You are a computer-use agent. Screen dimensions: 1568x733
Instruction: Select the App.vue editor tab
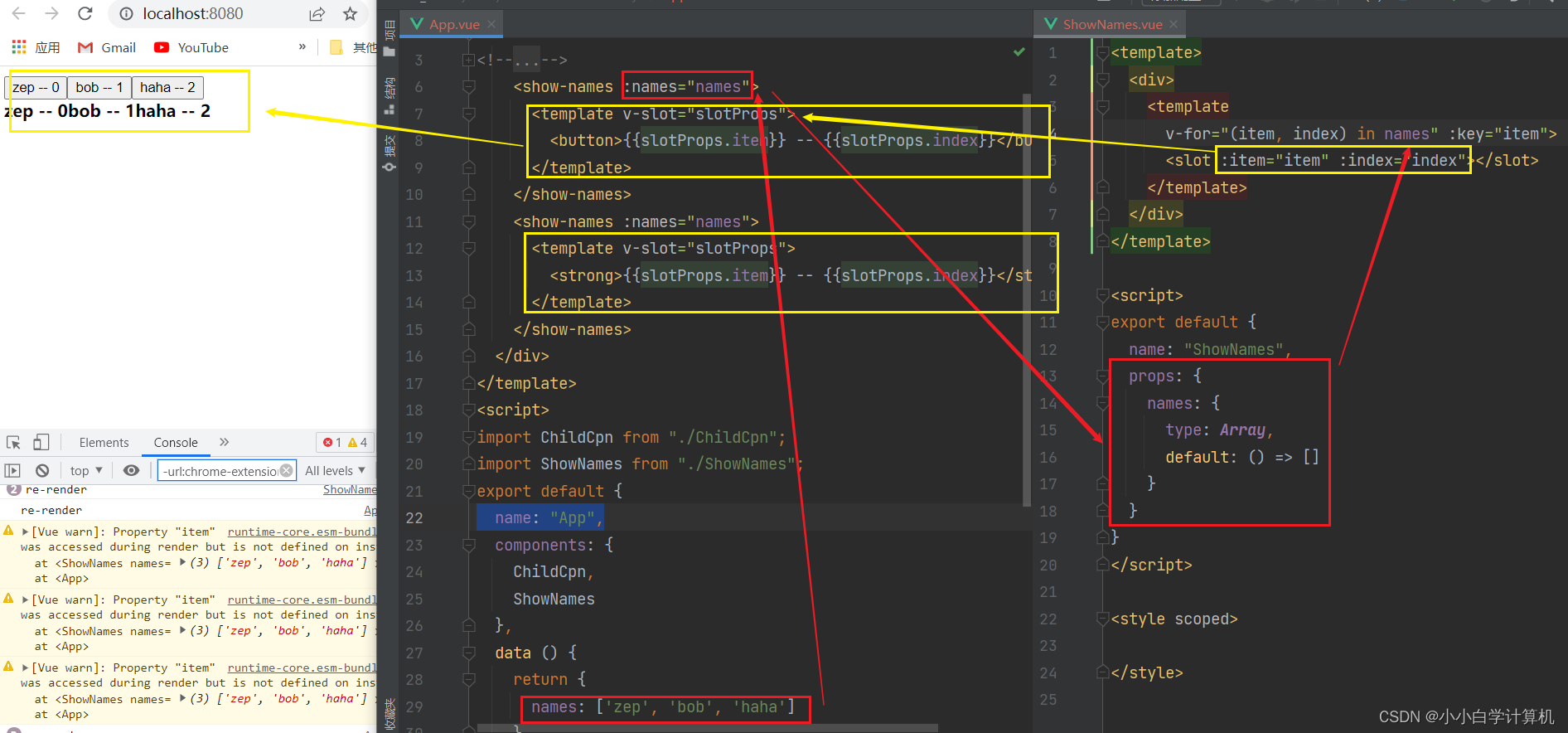[x=452, y=24]
